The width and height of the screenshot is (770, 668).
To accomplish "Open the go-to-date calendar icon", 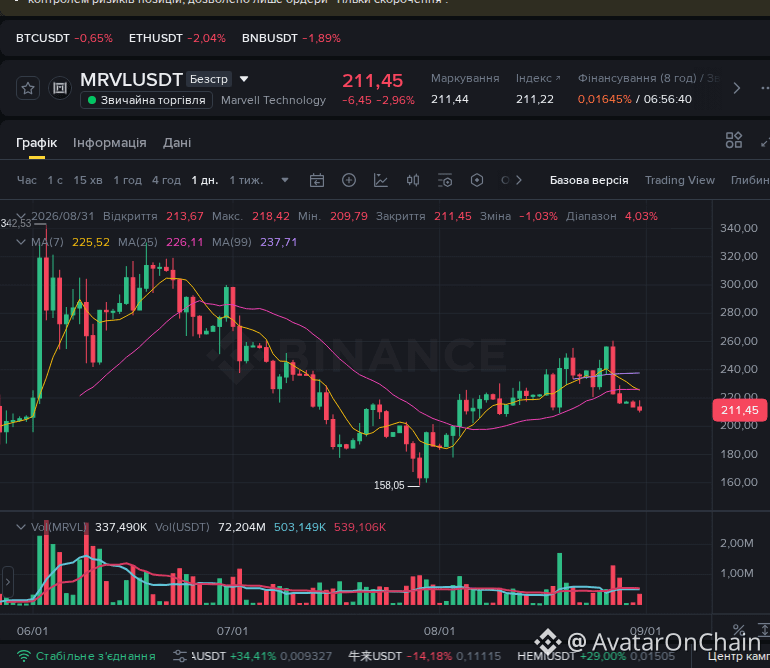I will pyautogui.click(x=317, y=180).
